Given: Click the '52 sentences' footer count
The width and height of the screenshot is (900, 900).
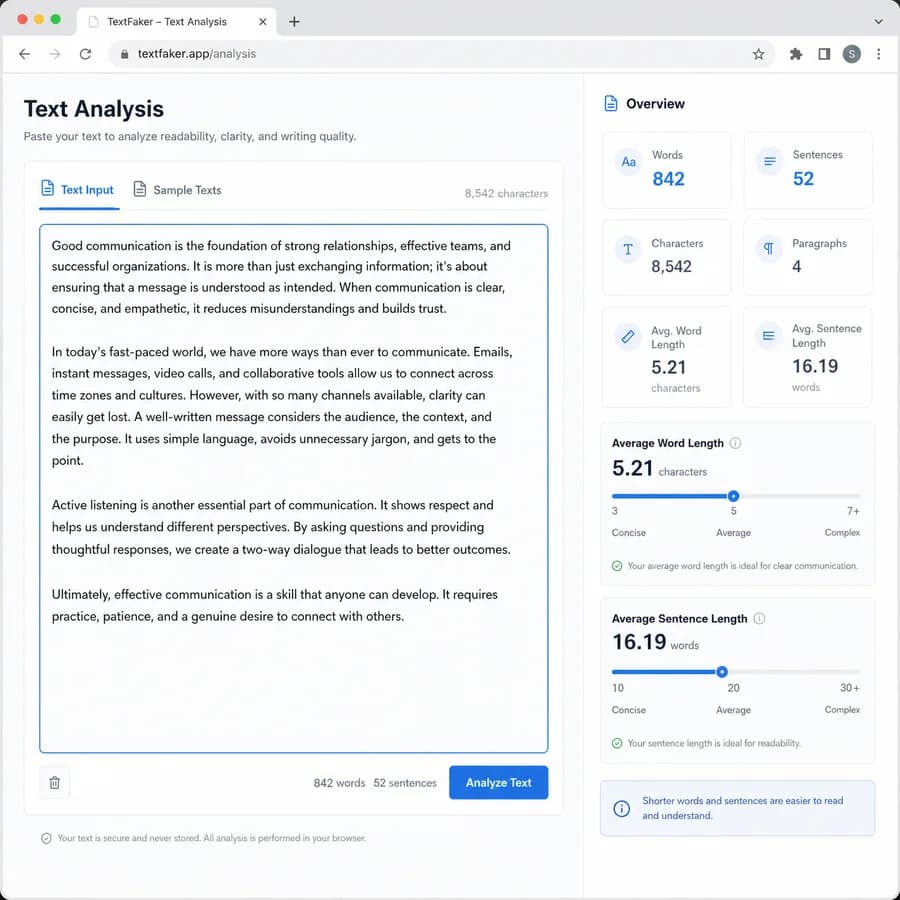Looking at the screenshot, I should (x=405, y=783).
